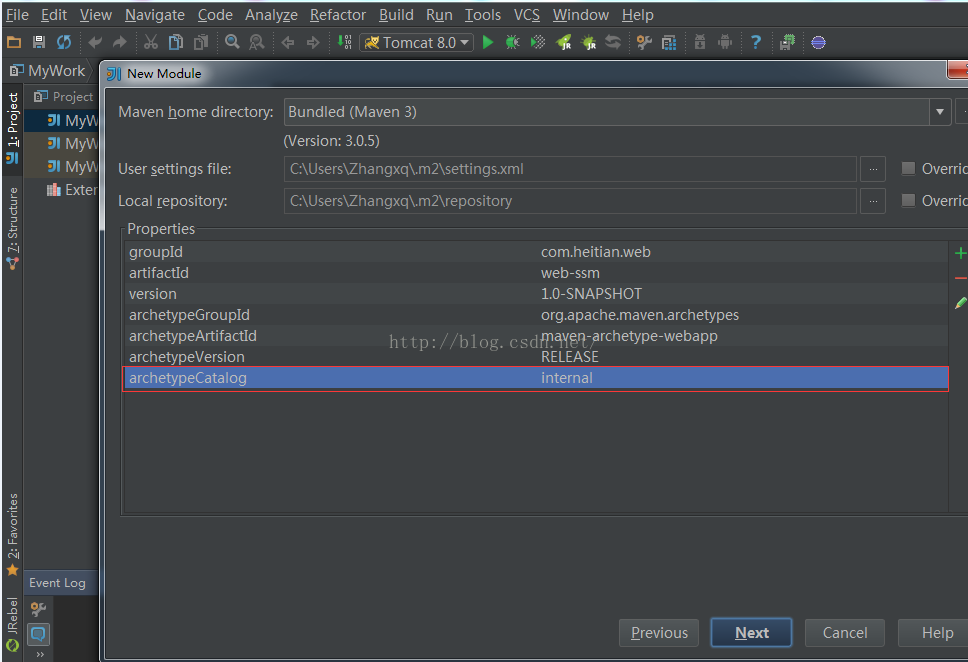Tick Override for User settings file

[x=908, y=168]
